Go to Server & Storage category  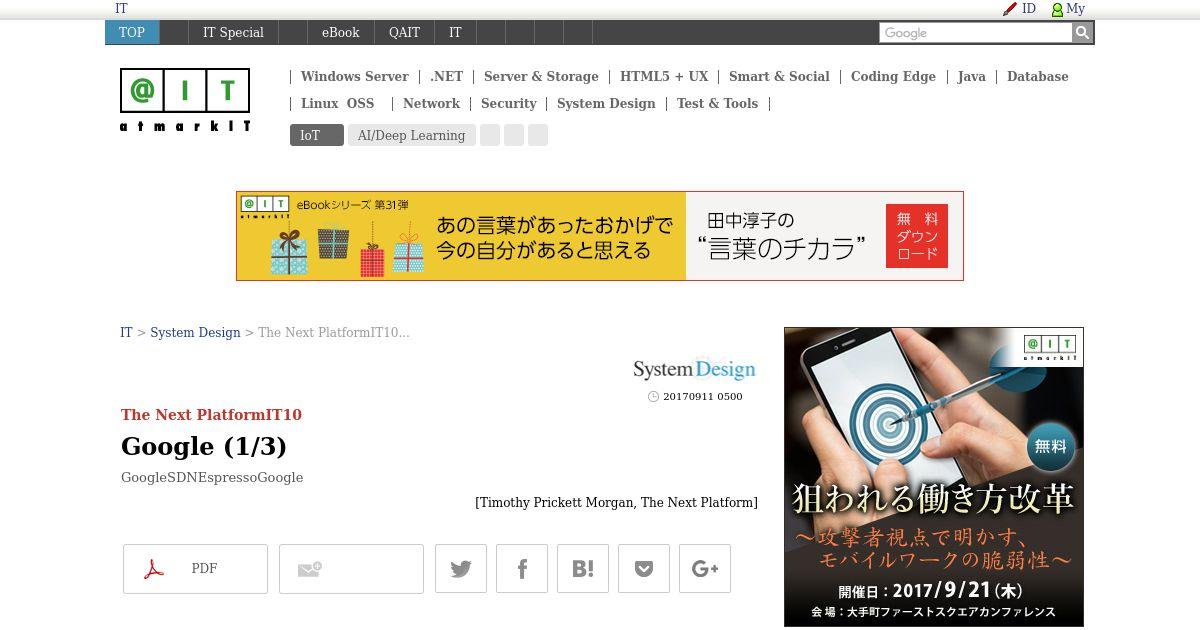(541, 76)
